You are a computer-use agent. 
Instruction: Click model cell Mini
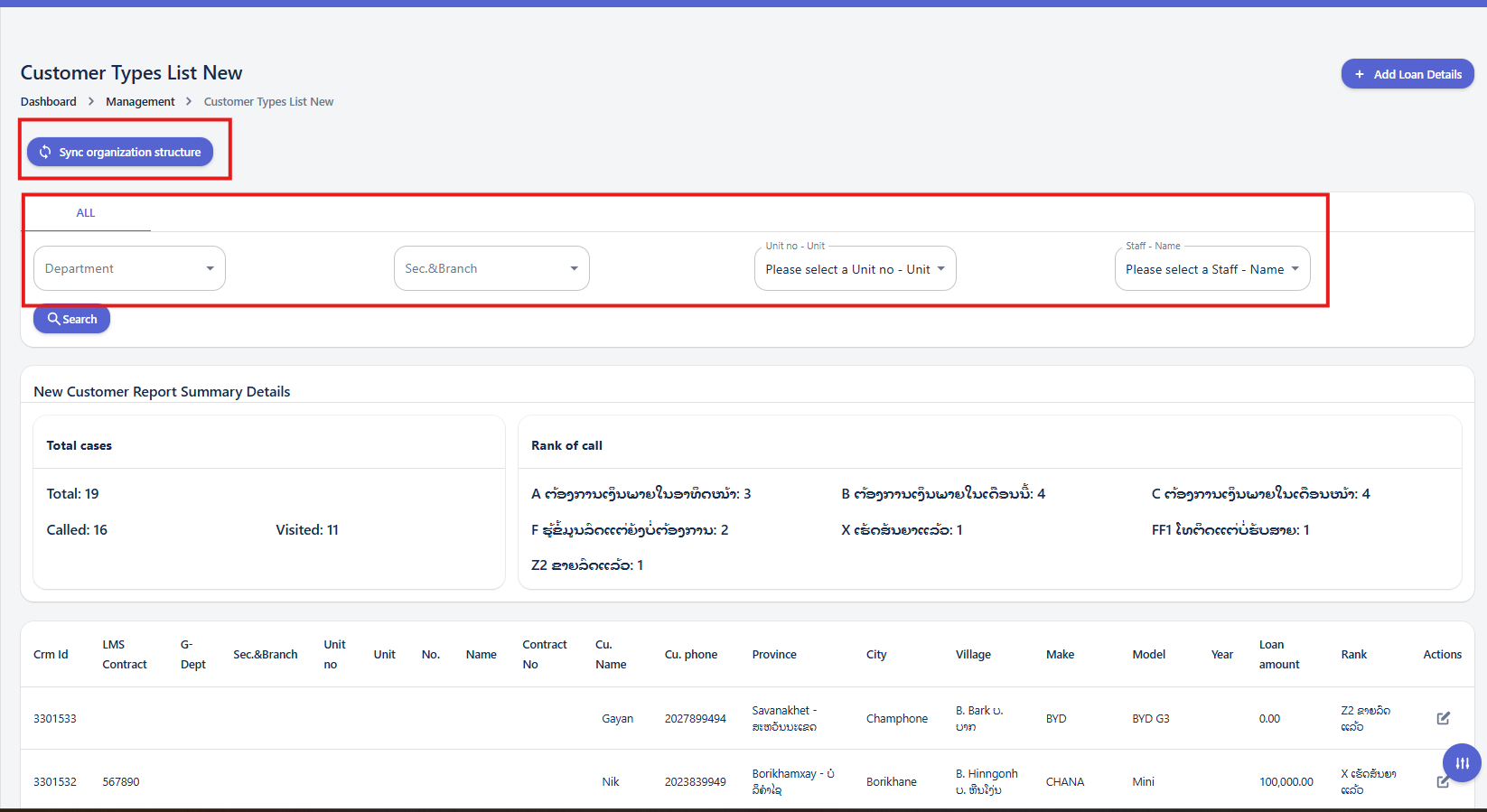pos(1144,782)
